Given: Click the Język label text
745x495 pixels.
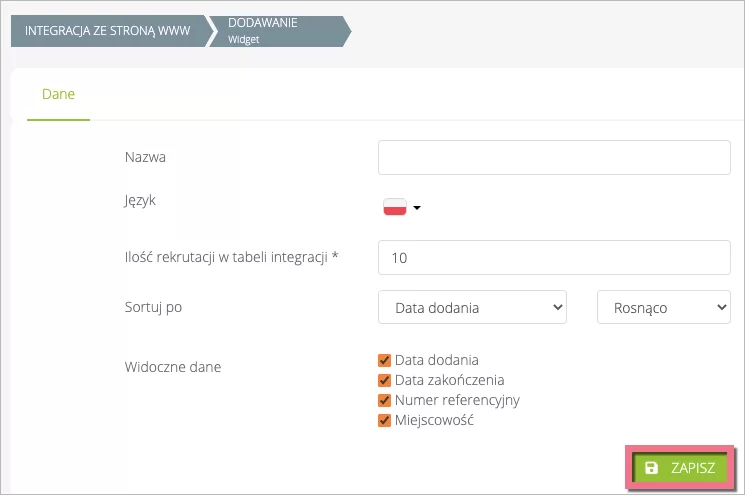Looking at the screenshot, I should (141, 200).
